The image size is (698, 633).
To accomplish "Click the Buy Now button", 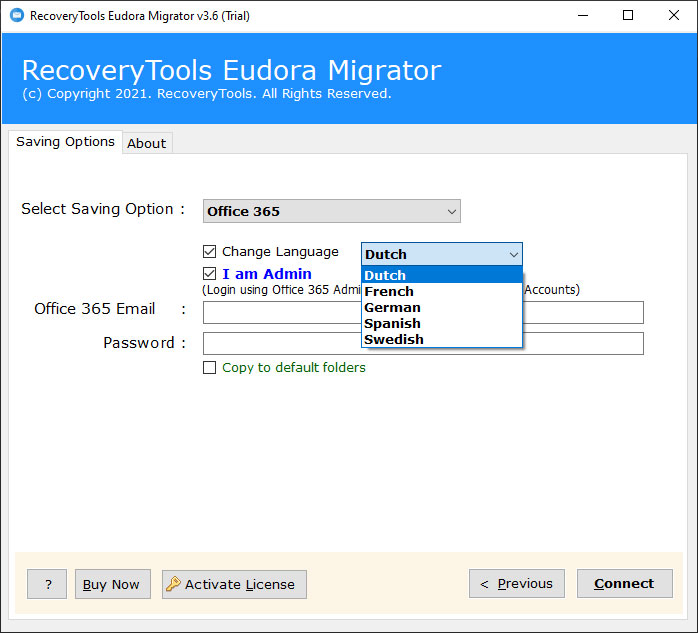I will [x=113, y=584].
